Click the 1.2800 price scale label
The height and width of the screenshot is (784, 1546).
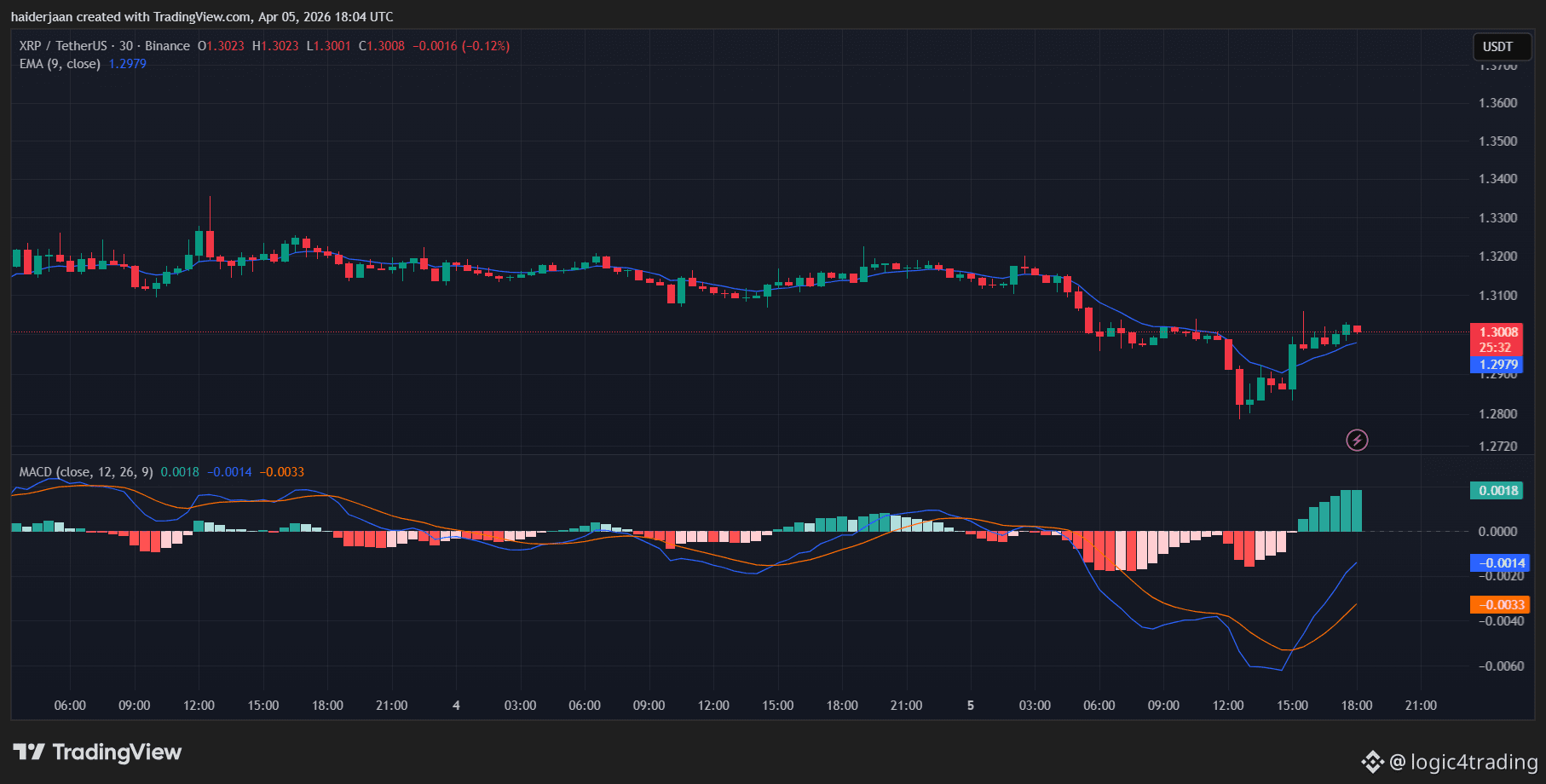(x=1498, y=414)
